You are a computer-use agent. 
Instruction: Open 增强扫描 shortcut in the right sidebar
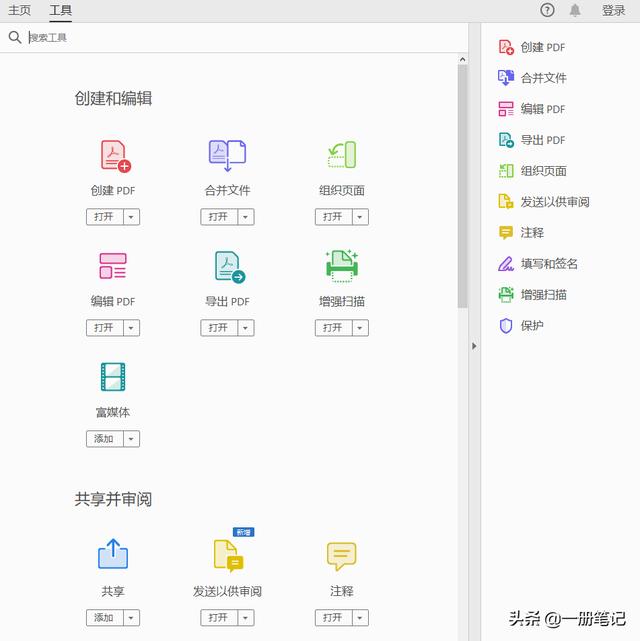click(x=532, y=294)
